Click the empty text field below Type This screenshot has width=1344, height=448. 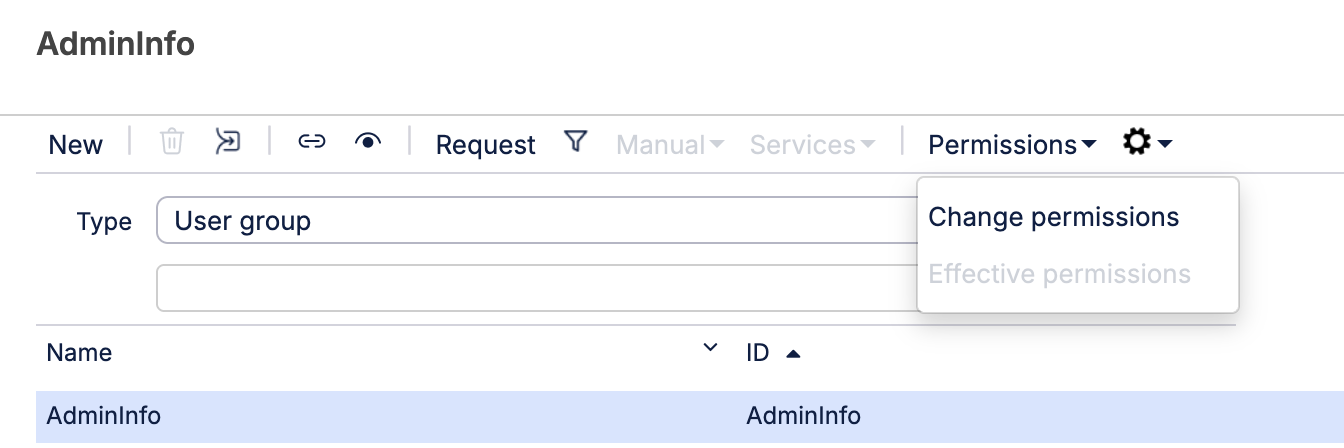(535, 288)
